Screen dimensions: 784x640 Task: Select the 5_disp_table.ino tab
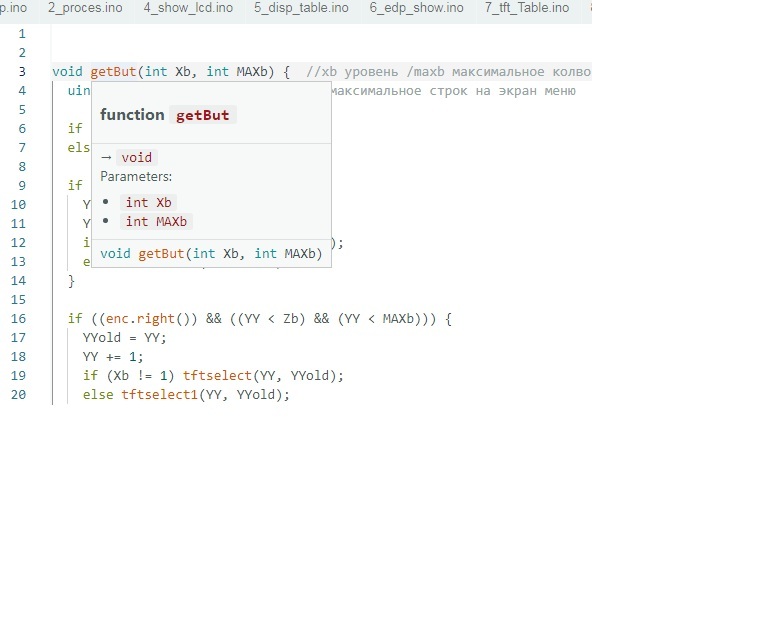(x=301, y=8)
